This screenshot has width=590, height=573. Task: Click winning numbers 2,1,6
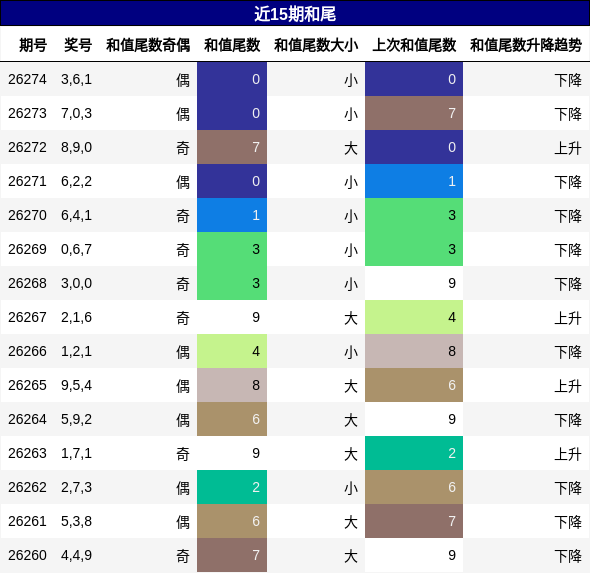76,317
